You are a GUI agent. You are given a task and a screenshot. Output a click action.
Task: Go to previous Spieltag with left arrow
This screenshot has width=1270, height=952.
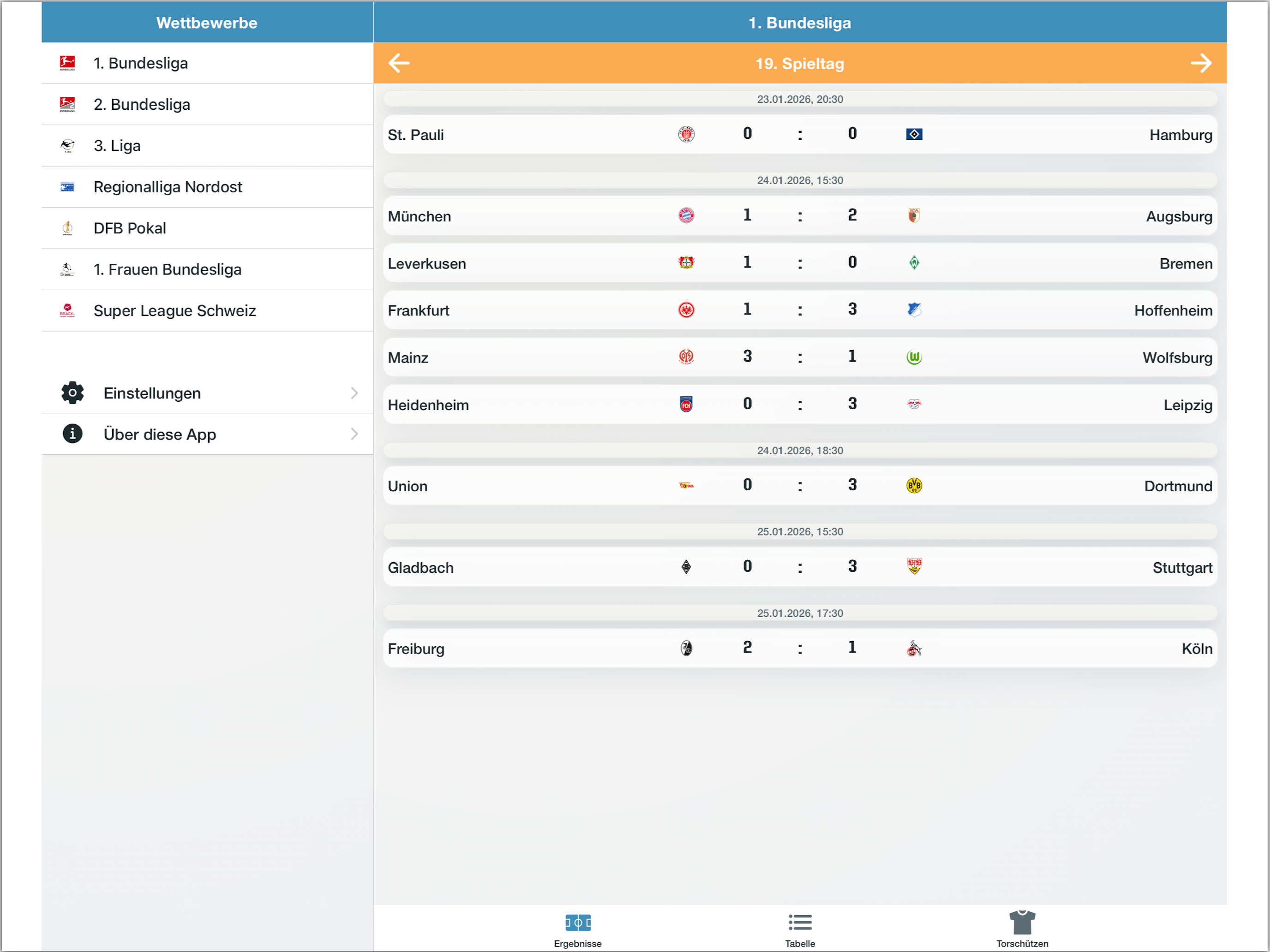tap(399, 63)
